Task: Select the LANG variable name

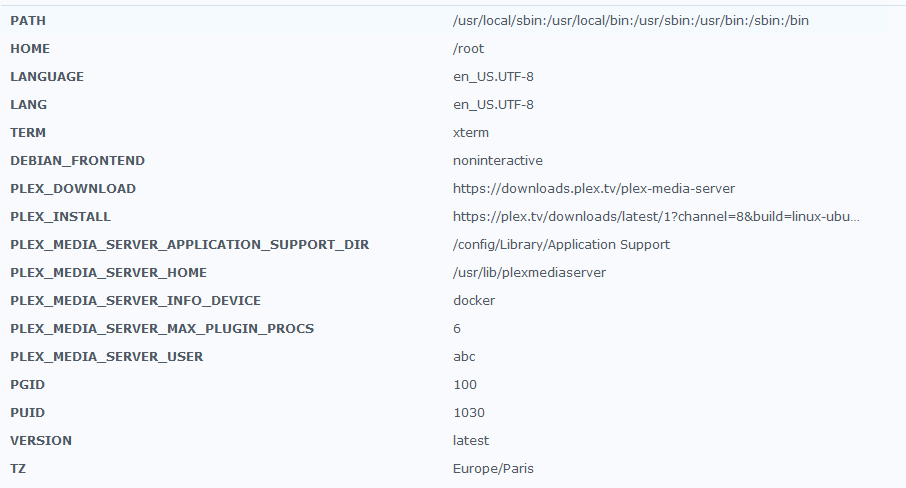Action: [x=28, y=105]
